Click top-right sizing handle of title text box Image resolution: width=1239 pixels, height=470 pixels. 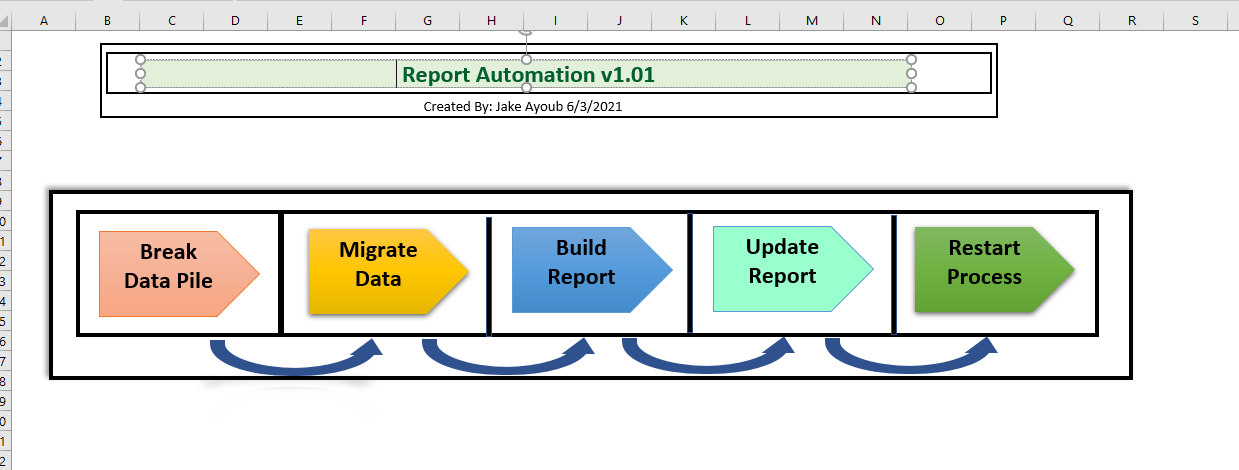pyautogui.click(x=911, y=59)
